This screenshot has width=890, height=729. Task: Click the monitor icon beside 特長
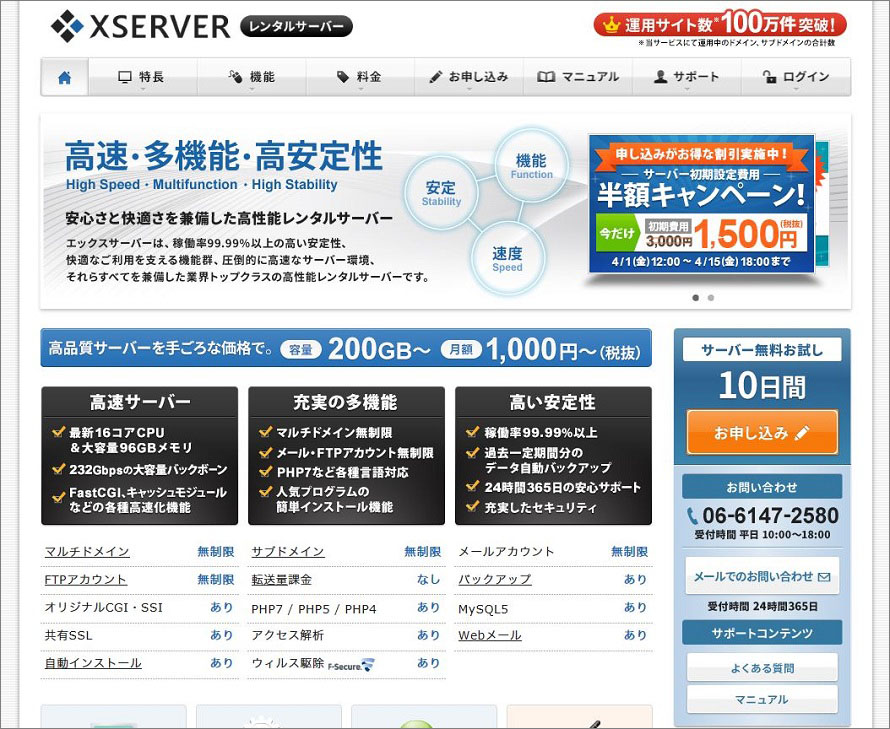(125, 77)
